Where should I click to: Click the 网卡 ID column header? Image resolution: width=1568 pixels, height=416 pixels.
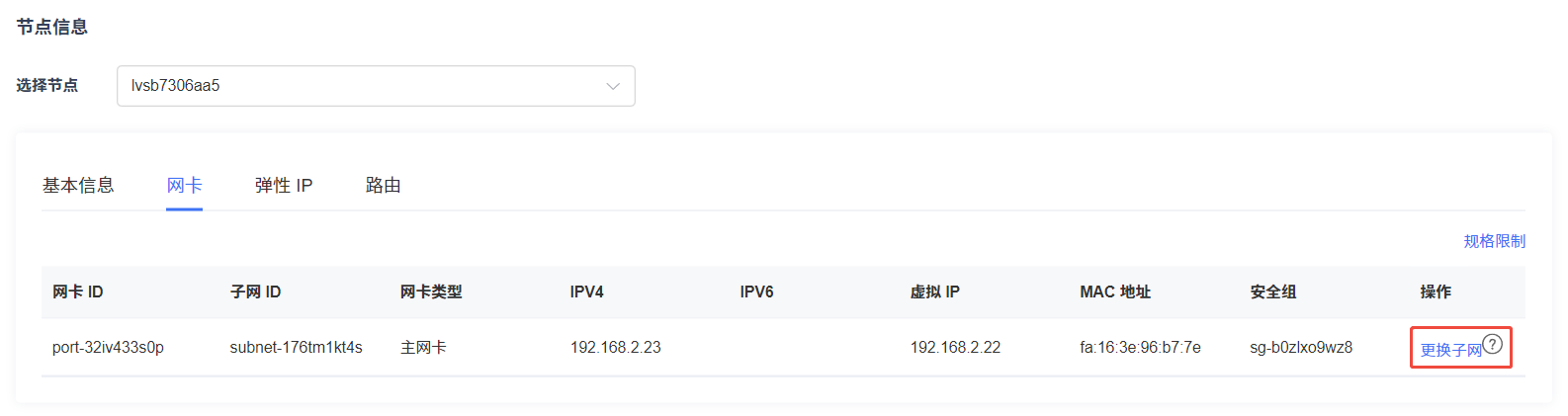(78, 292)
